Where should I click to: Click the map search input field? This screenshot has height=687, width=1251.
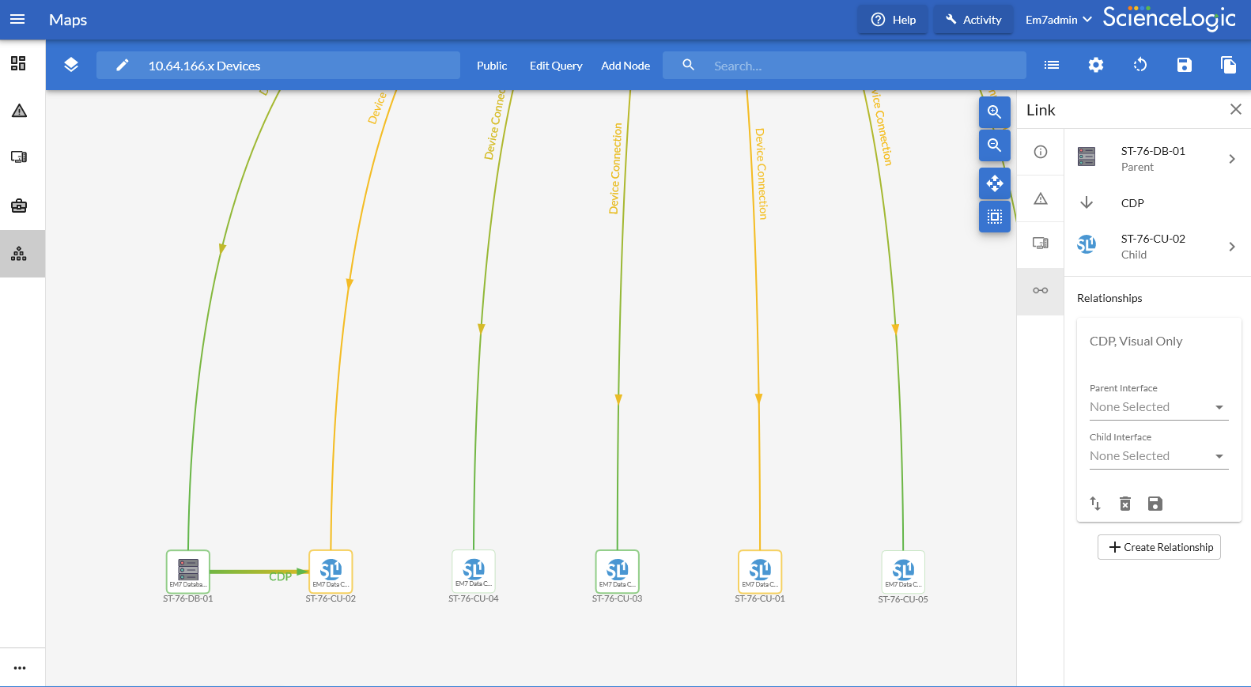(x=860, y=66)
